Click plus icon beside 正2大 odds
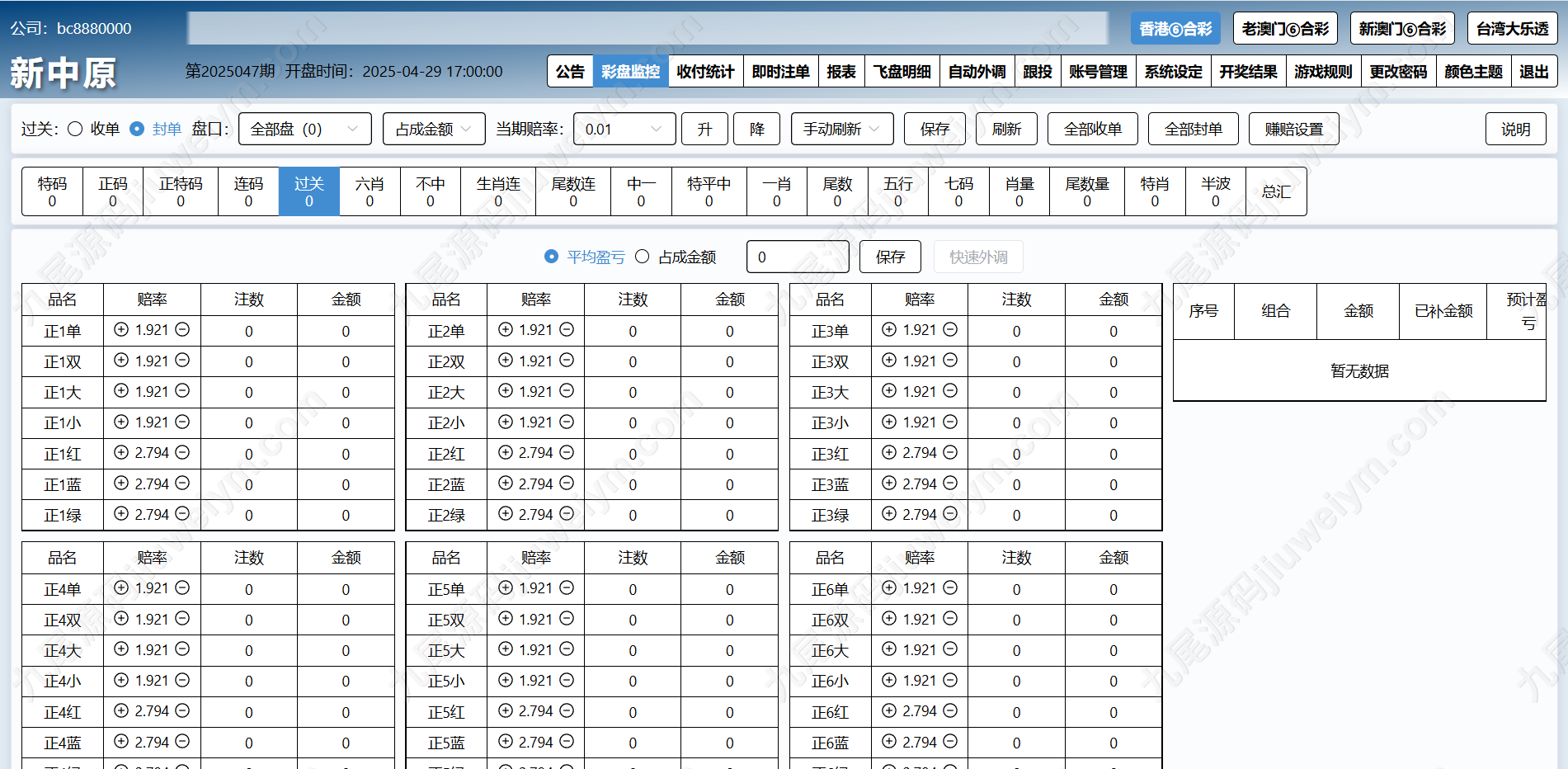The width and height of the screenshot is (1568, 769). [x=506, y=390]
